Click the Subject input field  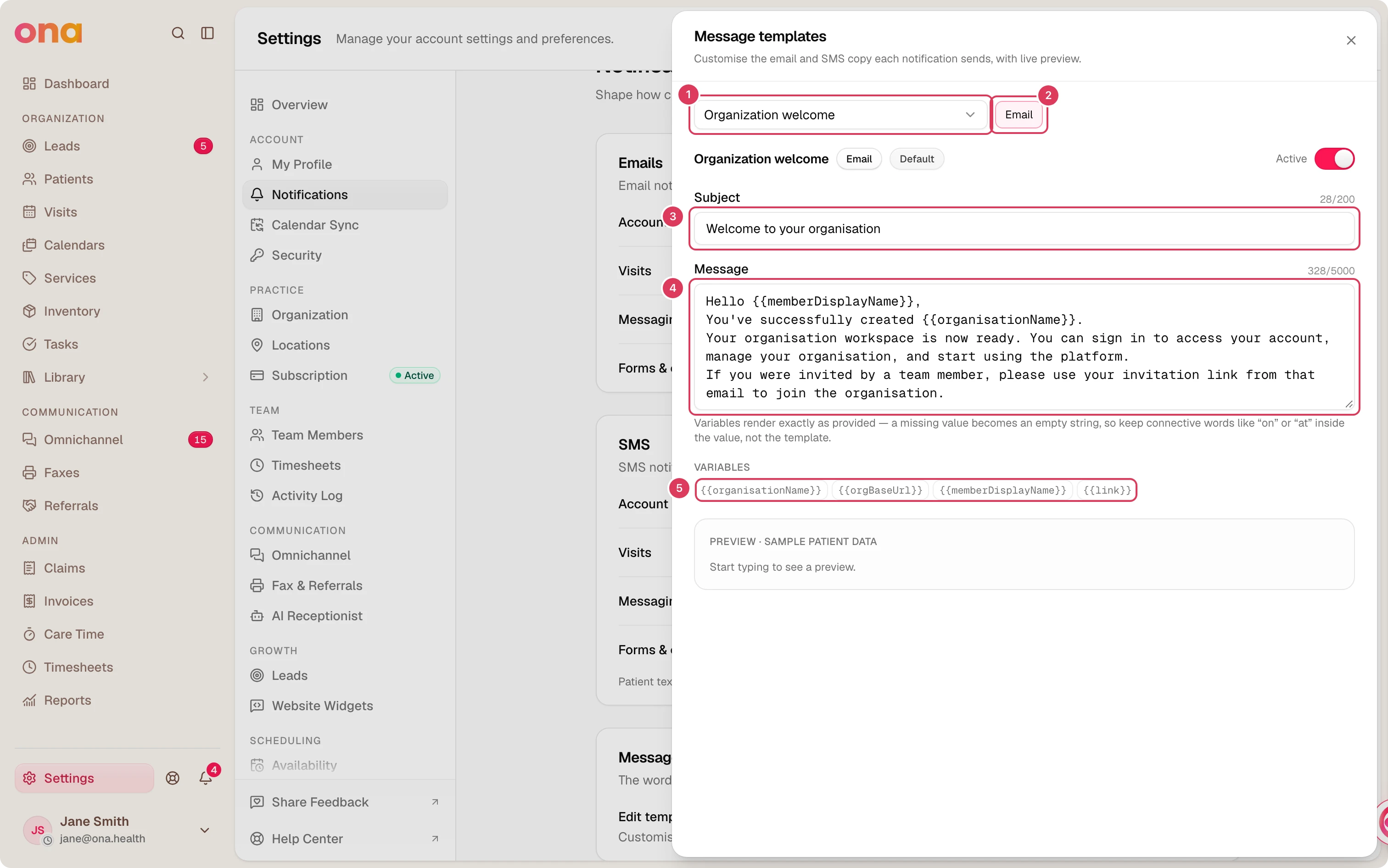coord(1024,228)
